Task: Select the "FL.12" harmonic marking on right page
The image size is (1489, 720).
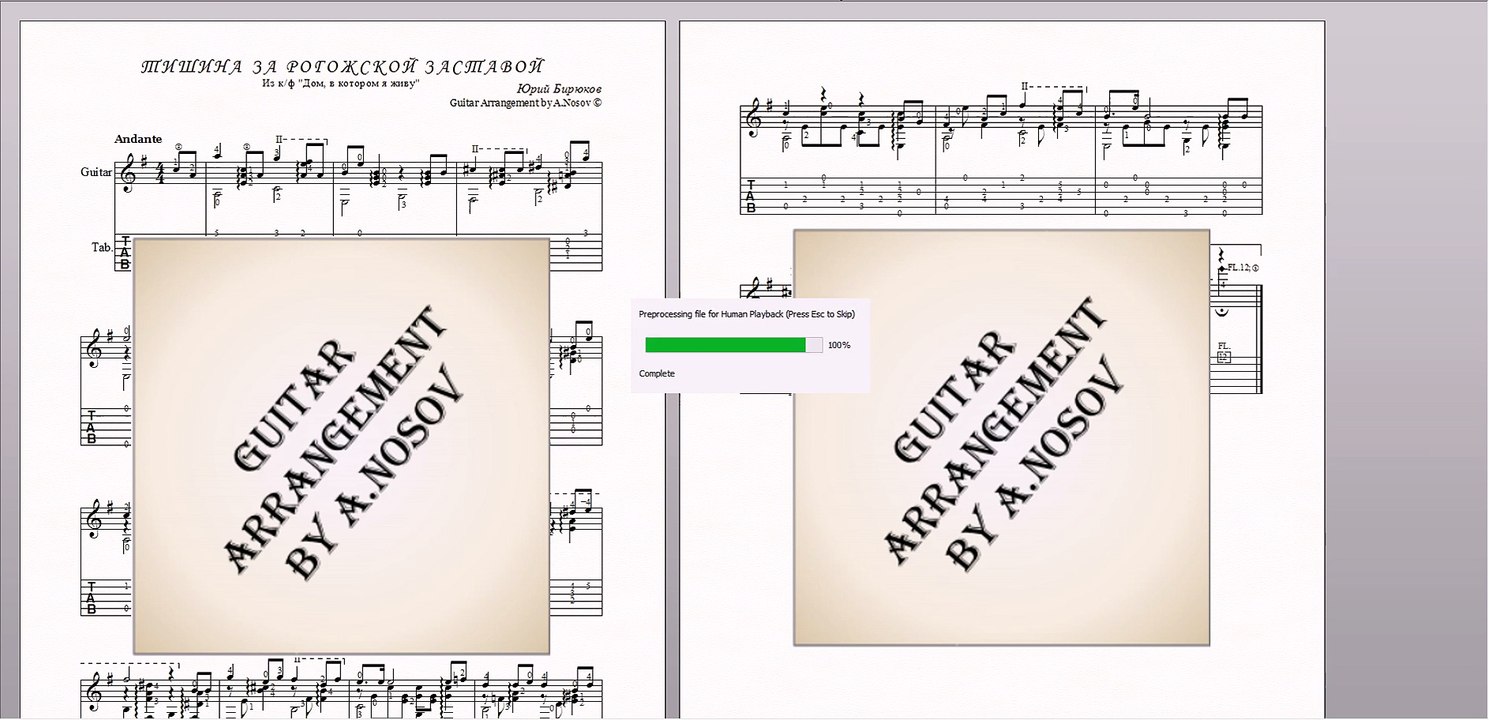Action: click(x=1240, y=268)
